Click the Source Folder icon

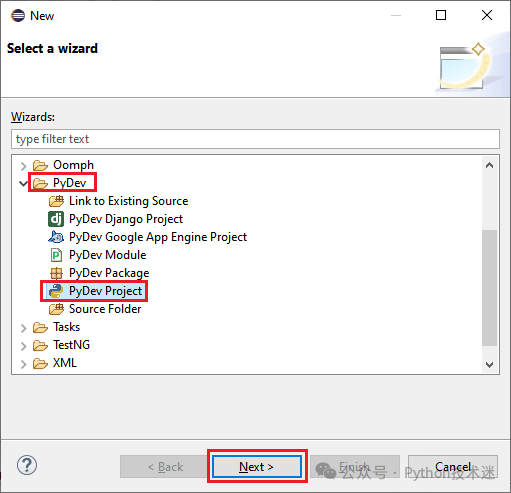pyautogui.click(x=56, y=309)
